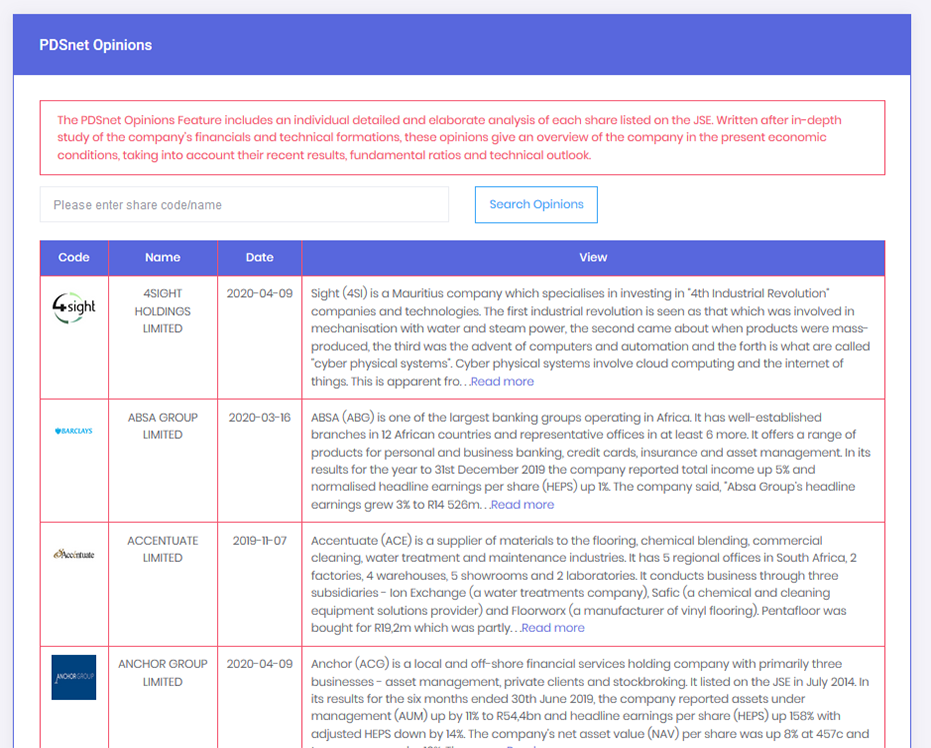Click the Search Opinions button
This screenshot has width=931, height=748.
coord(536,205)
